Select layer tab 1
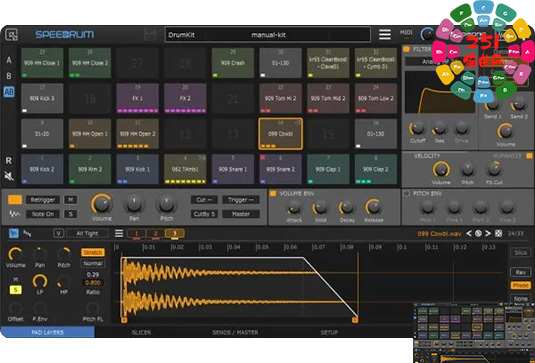The image size is (535, 363). (x=136, y=233)
